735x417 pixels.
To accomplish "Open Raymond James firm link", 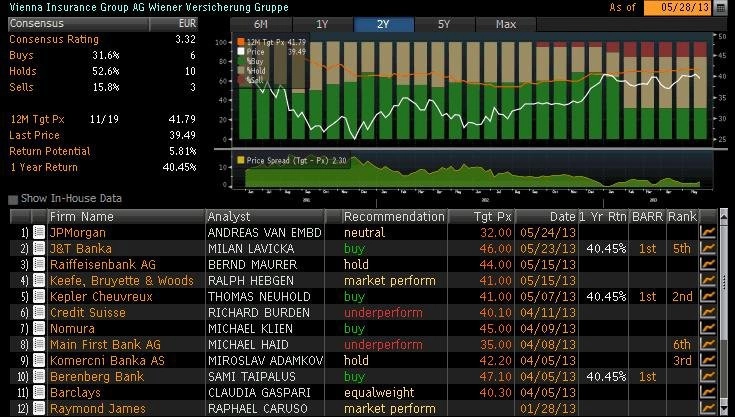I will (98, 408).
